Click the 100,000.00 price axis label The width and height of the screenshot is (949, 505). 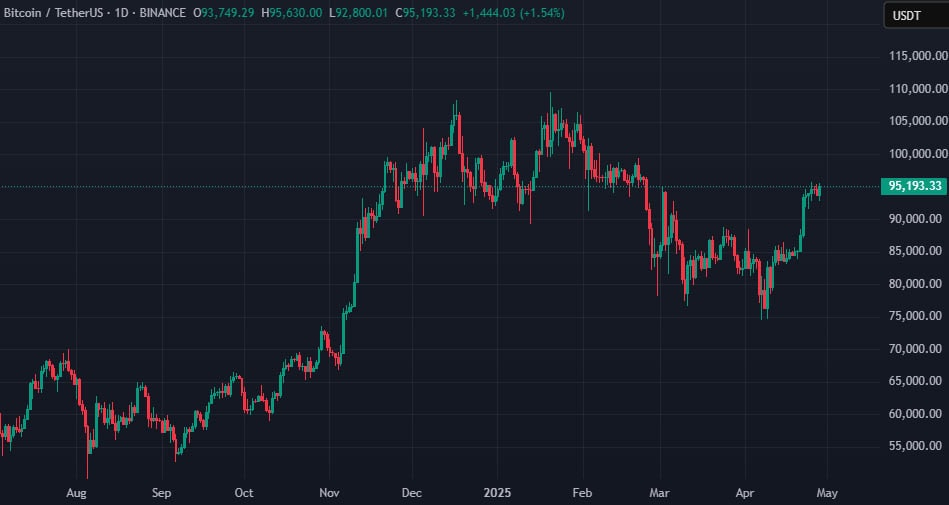(x=918, y=154)
